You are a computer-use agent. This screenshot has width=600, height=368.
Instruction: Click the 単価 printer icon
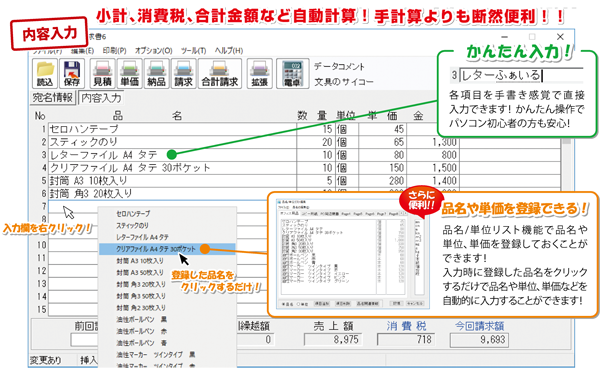click(x=130, y=73)
